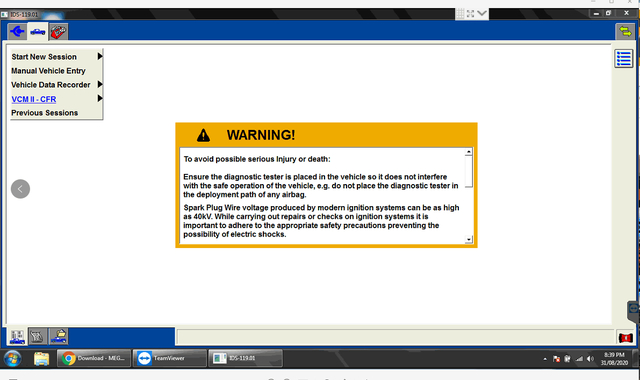Minimize the IDS-119.01 window
The height and width of the screenshot is (380, 640).
(596, 13)
